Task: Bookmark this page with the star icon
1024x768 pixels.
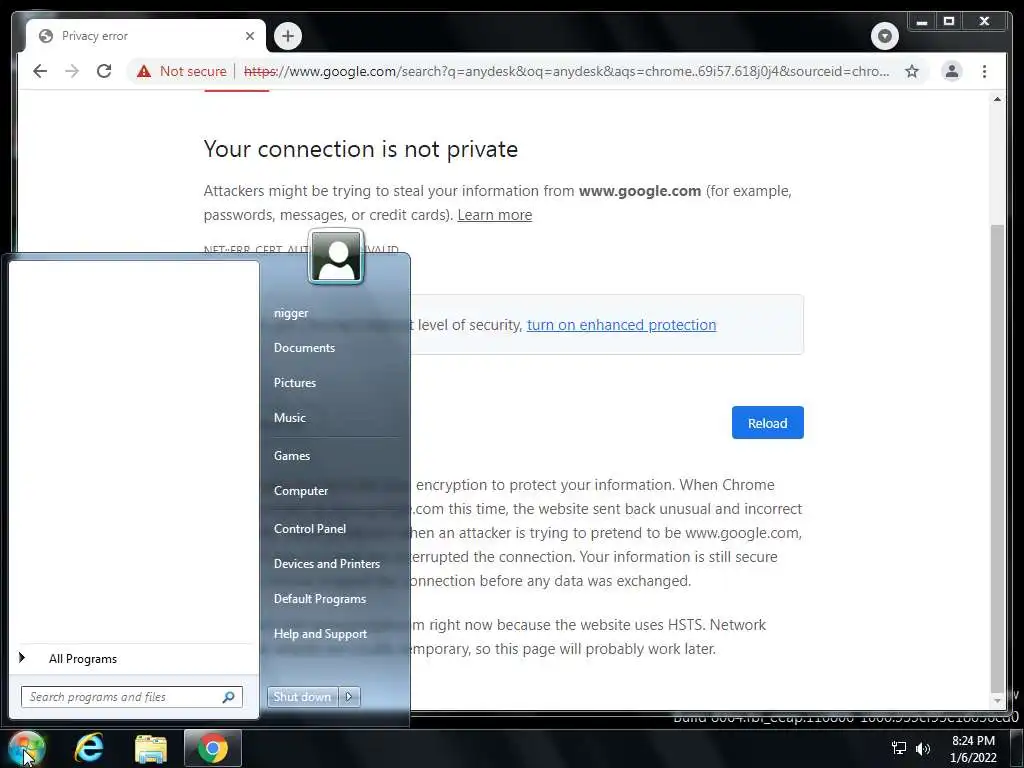Action: coord(912,71)
